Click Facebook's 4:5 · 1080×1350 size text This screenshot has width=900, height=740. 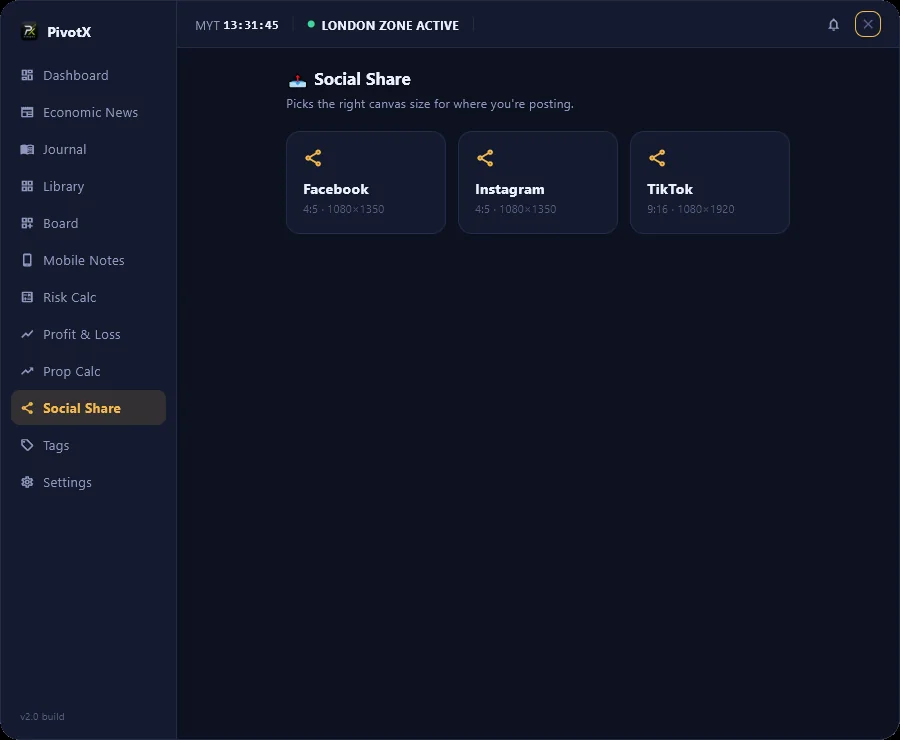click(343, 209)
